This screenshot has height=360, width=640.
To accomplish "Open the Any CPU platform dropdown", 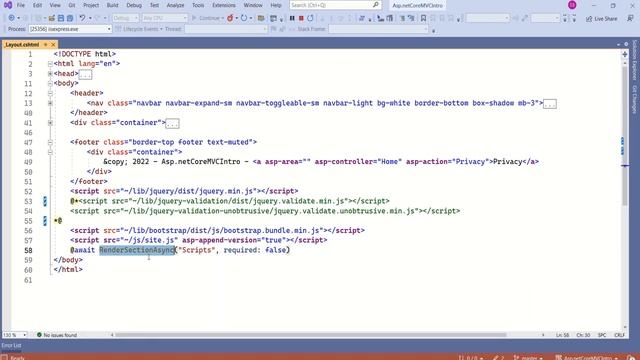I will (164, 18).
